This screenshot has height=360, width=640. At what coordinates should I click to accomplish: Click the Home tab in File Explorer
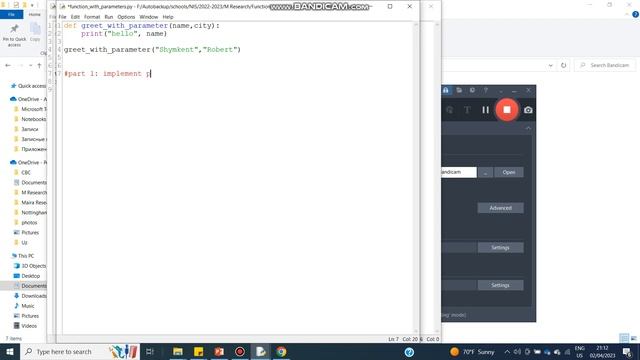click(x=34, y=14)
